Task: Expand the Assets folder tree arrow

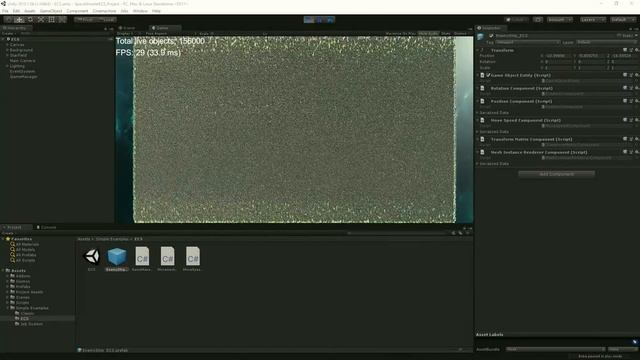Action: point(3,271)
